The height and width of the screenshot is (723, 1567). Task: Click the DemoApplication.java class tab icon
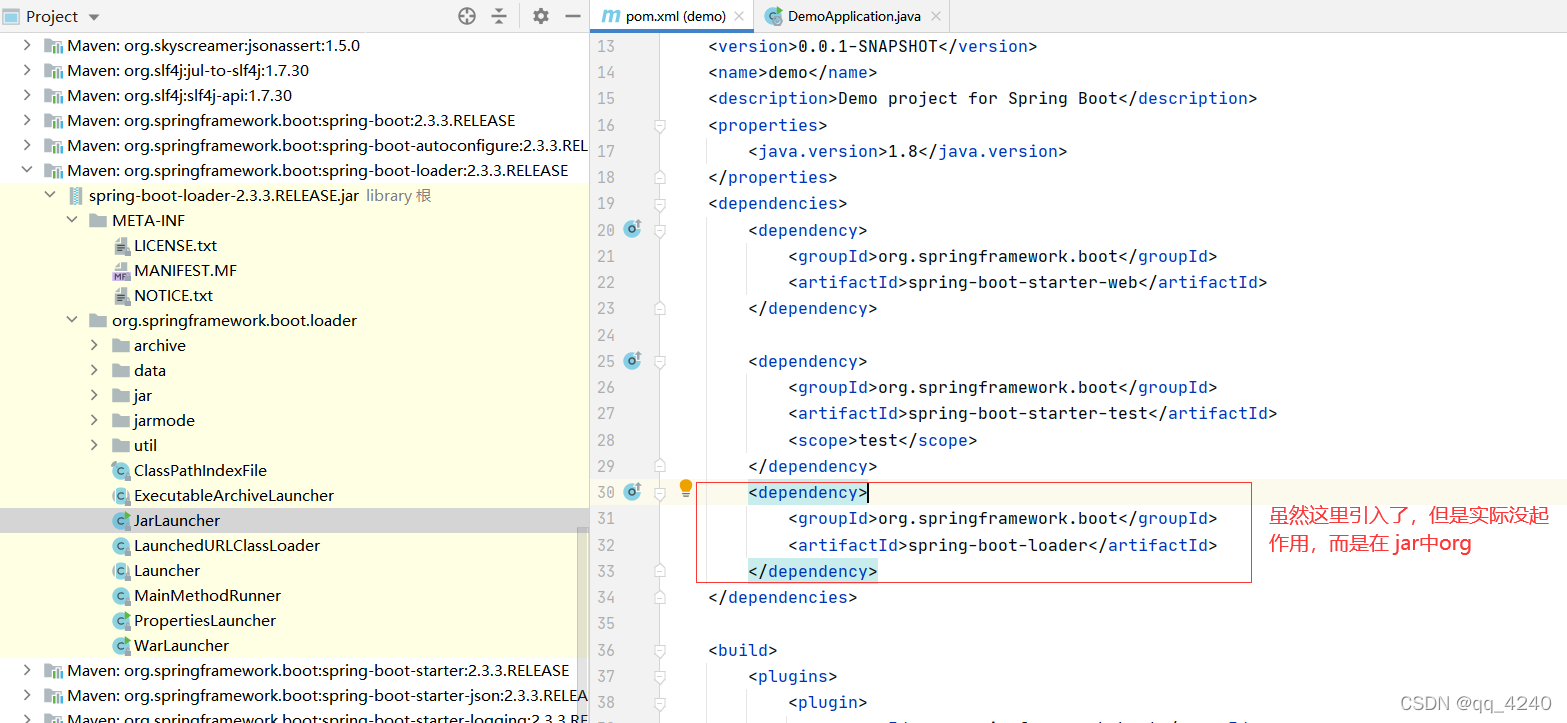click(x=773, y=16)
